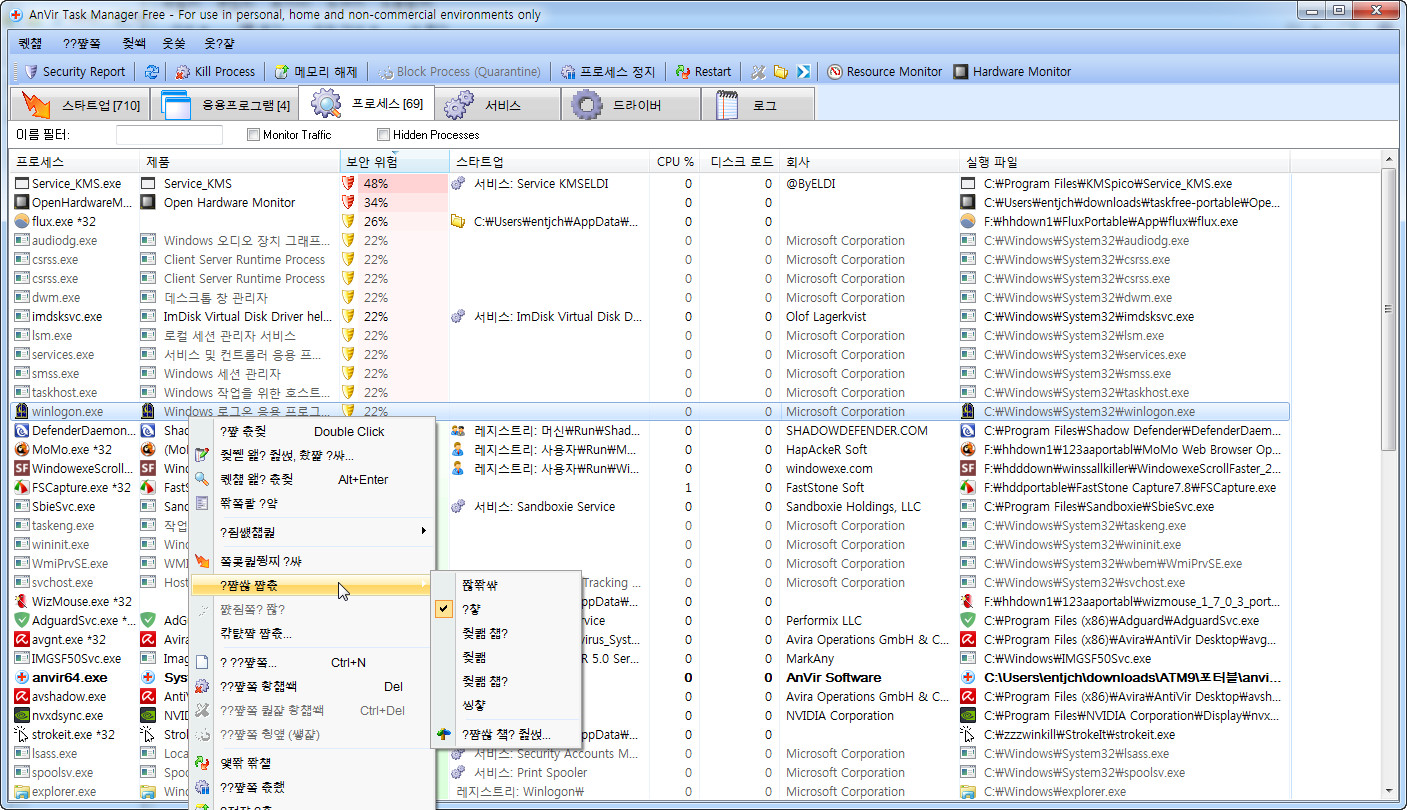Click the umbrella icon in the submenu

[445, 734]
